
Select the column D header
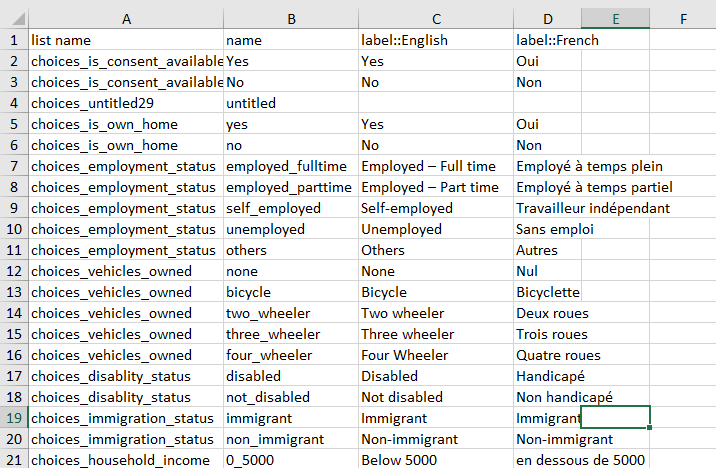(547, 18)
